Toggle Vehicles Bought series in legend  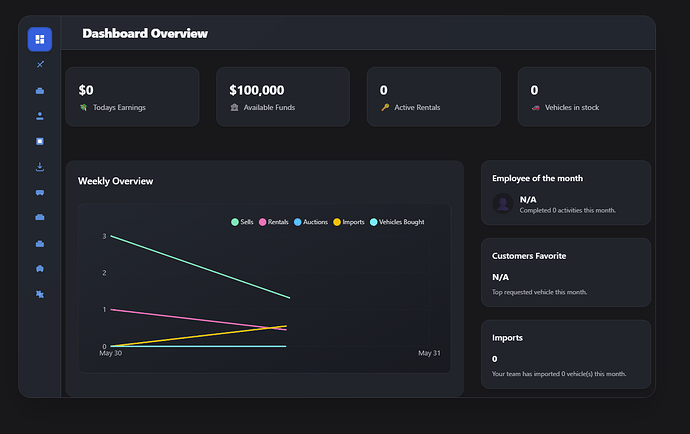pos(397,222)
